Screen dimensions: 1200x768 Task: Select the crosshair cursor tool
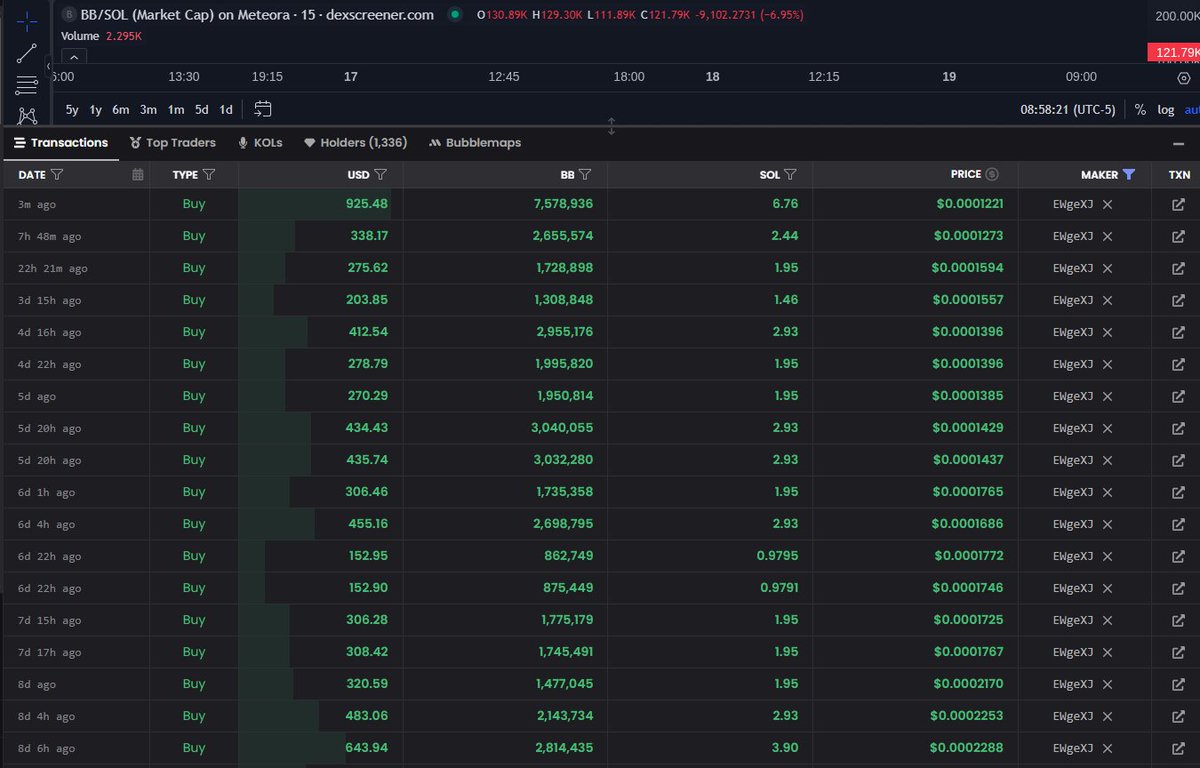(27, 19)
